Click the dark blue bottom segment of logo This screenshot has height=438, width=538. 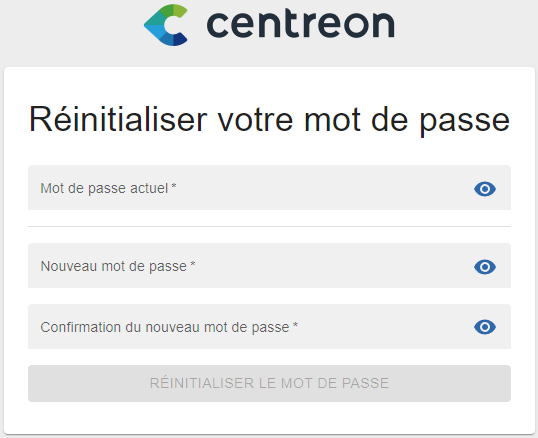(x=180, y=39)
